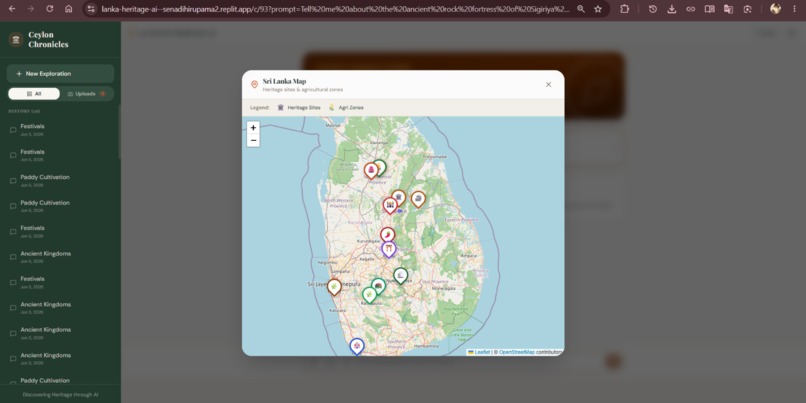This screenshot has width=806, height=403.
Task: Click the URL address bar
Action: coord(335,9)
